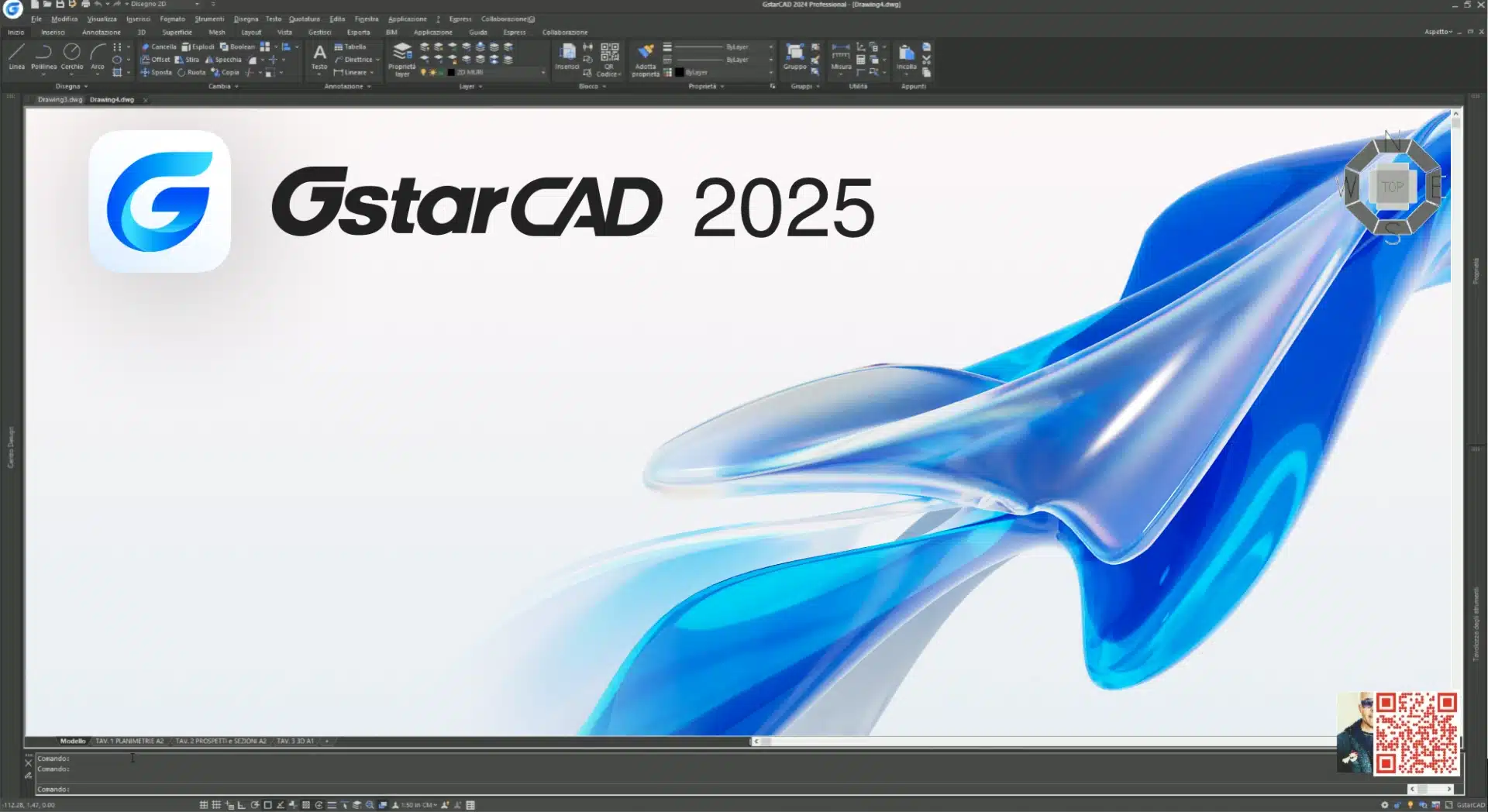Toggle the layer freeze sun icon
Viewport: 1488px width, 812px height.
click(432, 72)
